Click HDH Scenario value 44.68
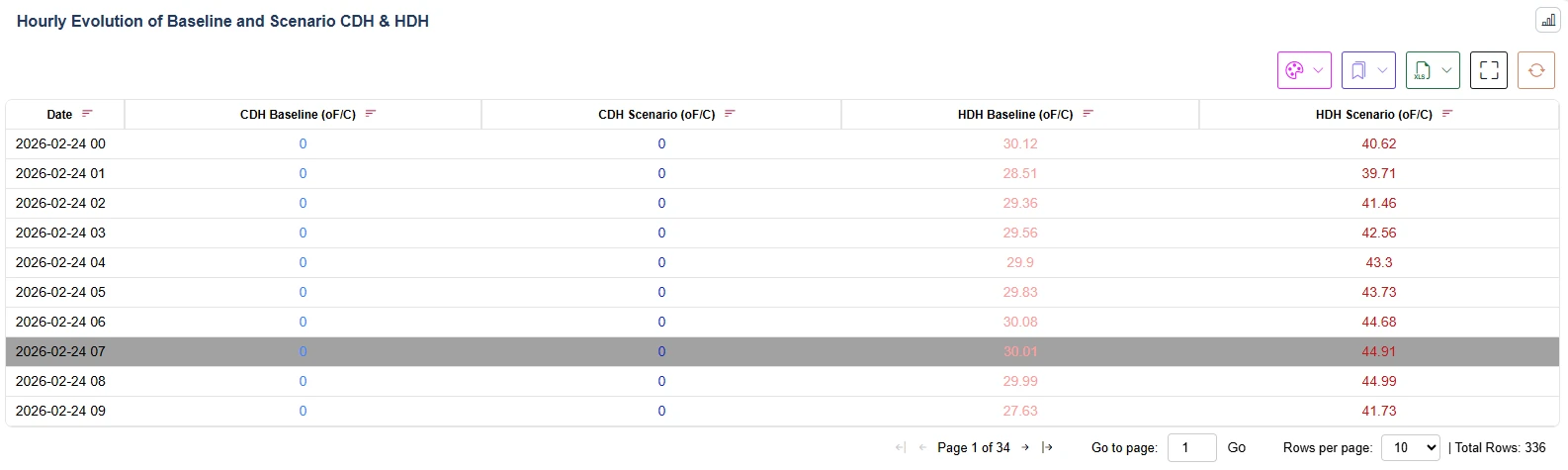This screenshot has width=1568, height=470. tap(1379, 322)
